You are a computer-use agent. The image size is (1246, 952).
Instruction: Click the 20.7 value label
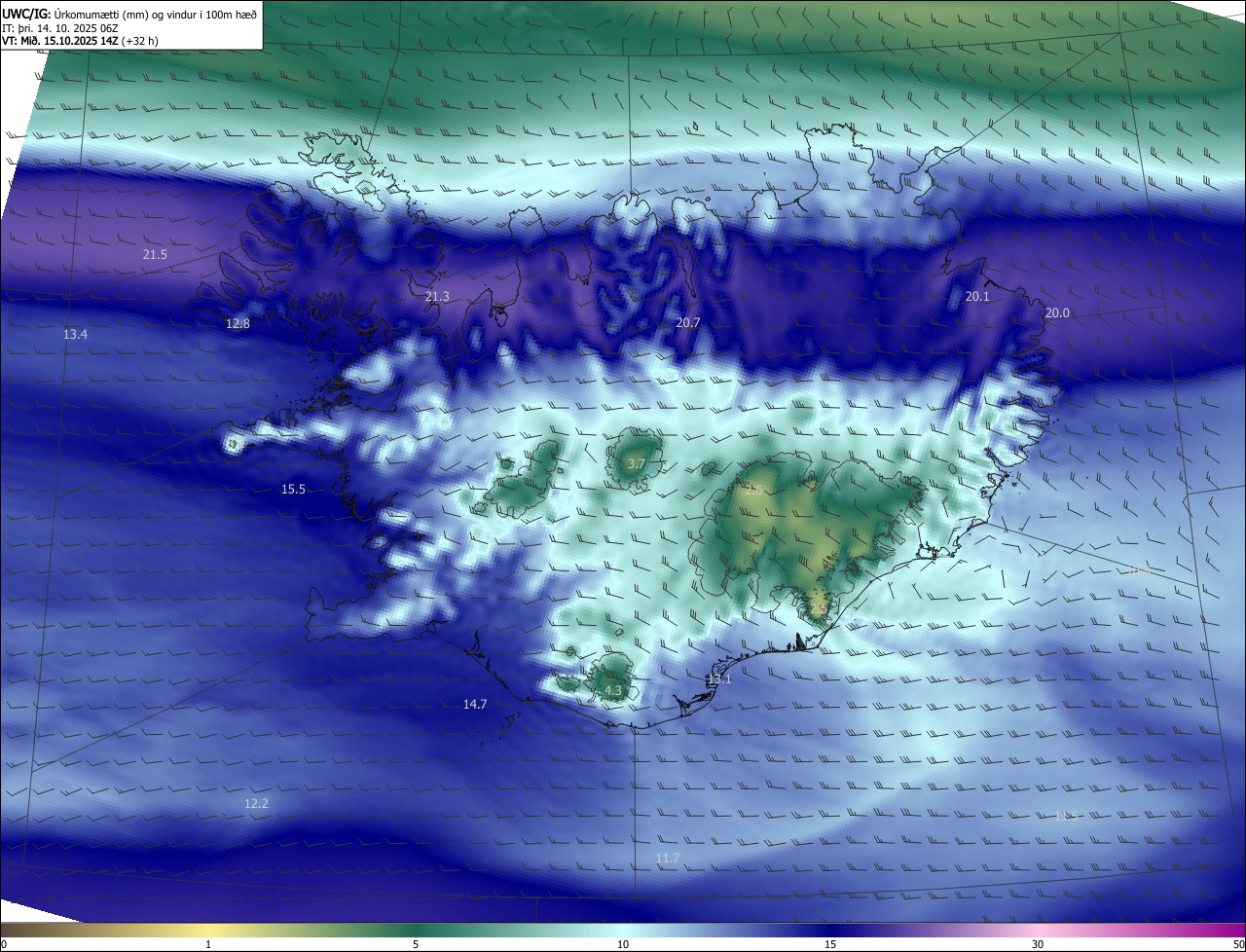pyautogui.click(x=688, y=321)
